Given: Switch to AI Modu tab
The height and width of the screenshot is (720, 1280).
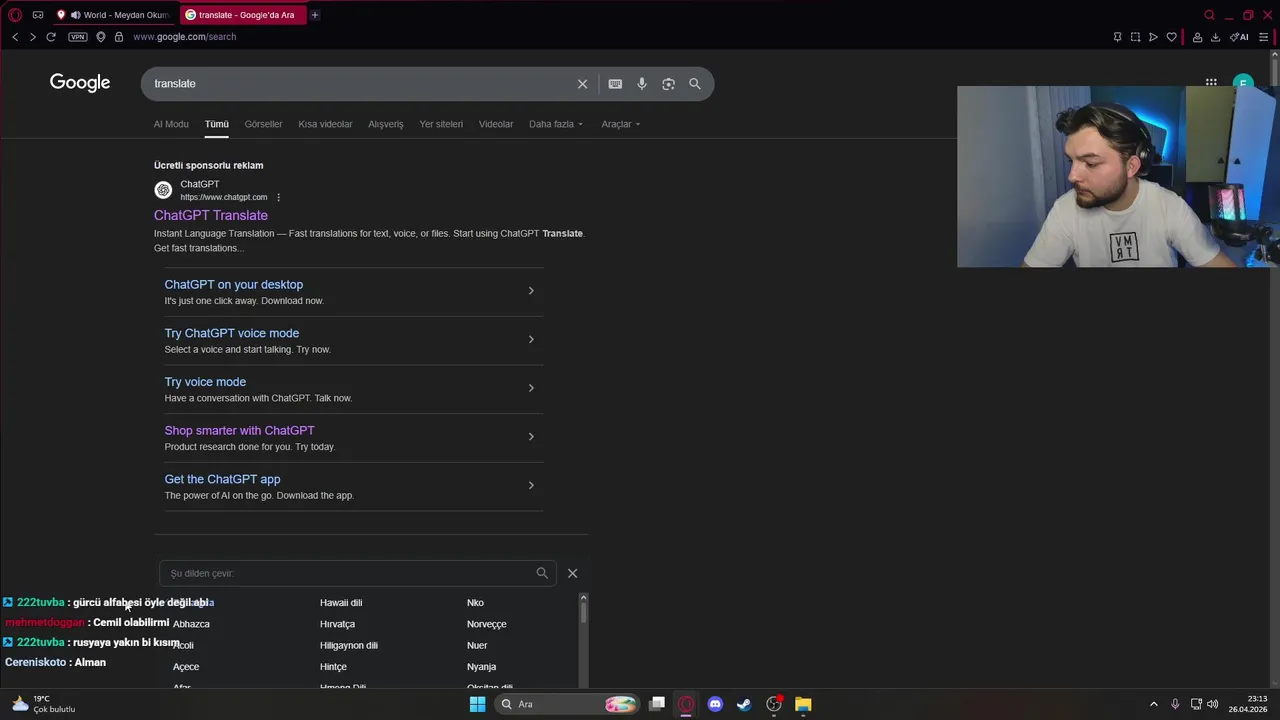Looking at the screenshot, I should pos(171,124).
